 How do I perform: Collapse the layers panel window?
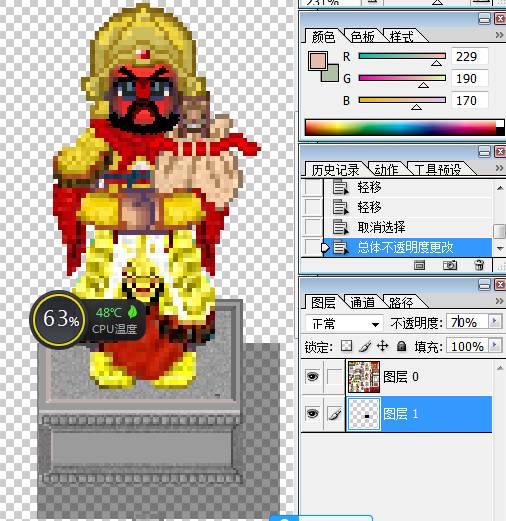(484, 285)
